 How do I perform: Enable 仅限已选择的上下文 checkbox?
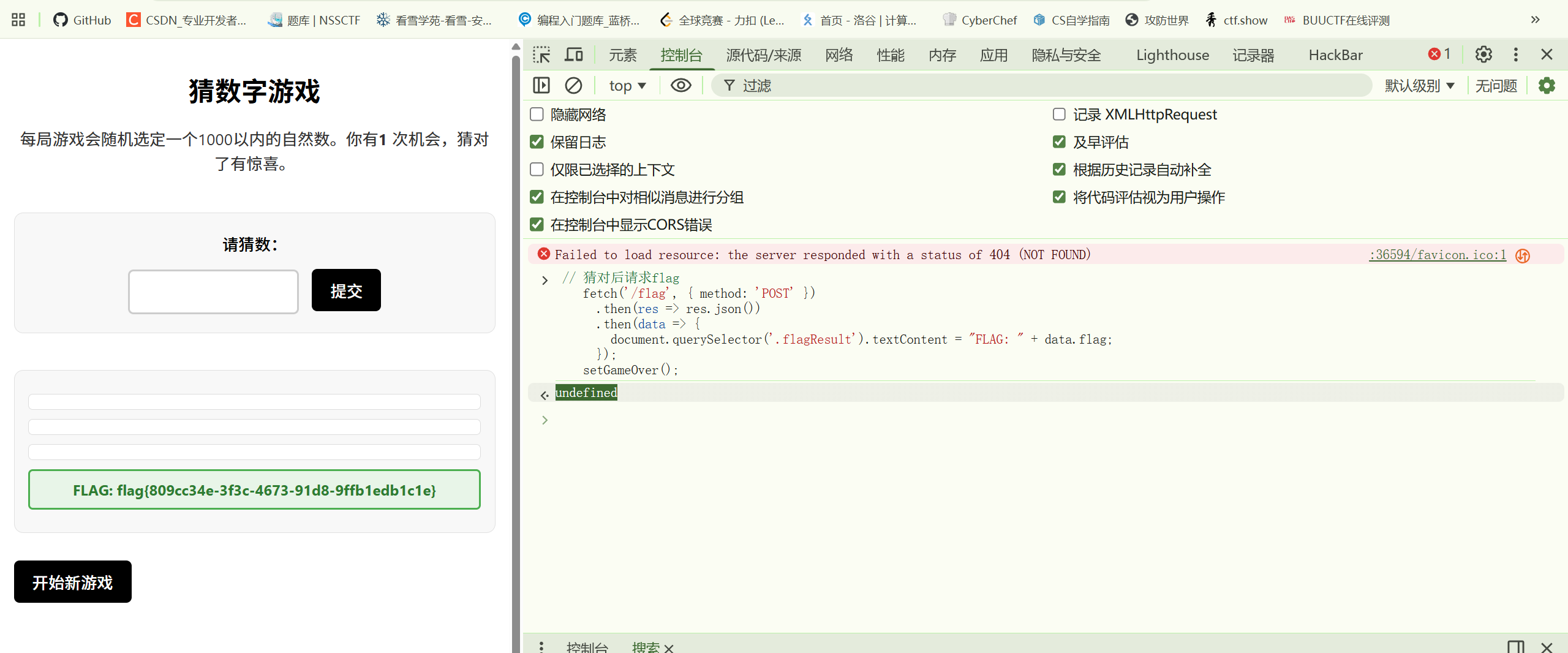pos(537,169)
